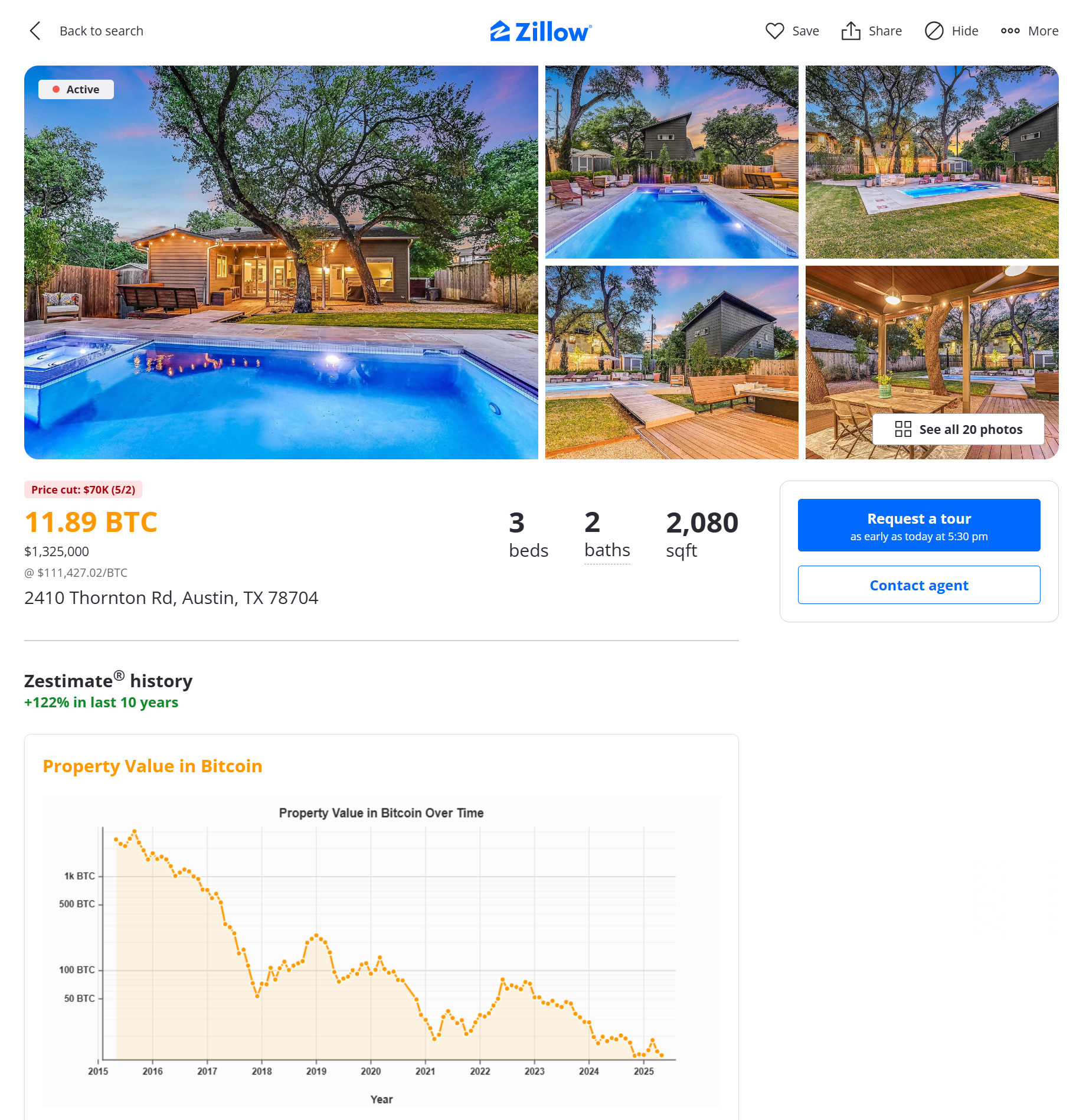Click the Zillow logo
This screenshot has width=1086, height=1120.
(541, 31)
